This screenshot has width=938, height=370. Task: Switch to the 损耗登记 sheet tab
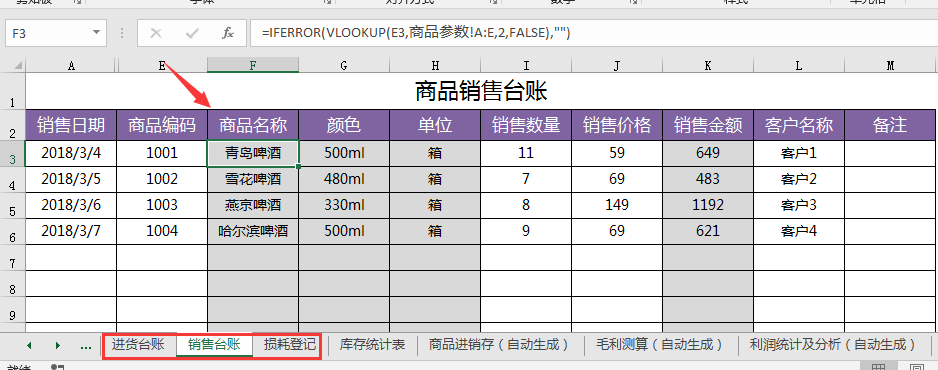[290, 345]
